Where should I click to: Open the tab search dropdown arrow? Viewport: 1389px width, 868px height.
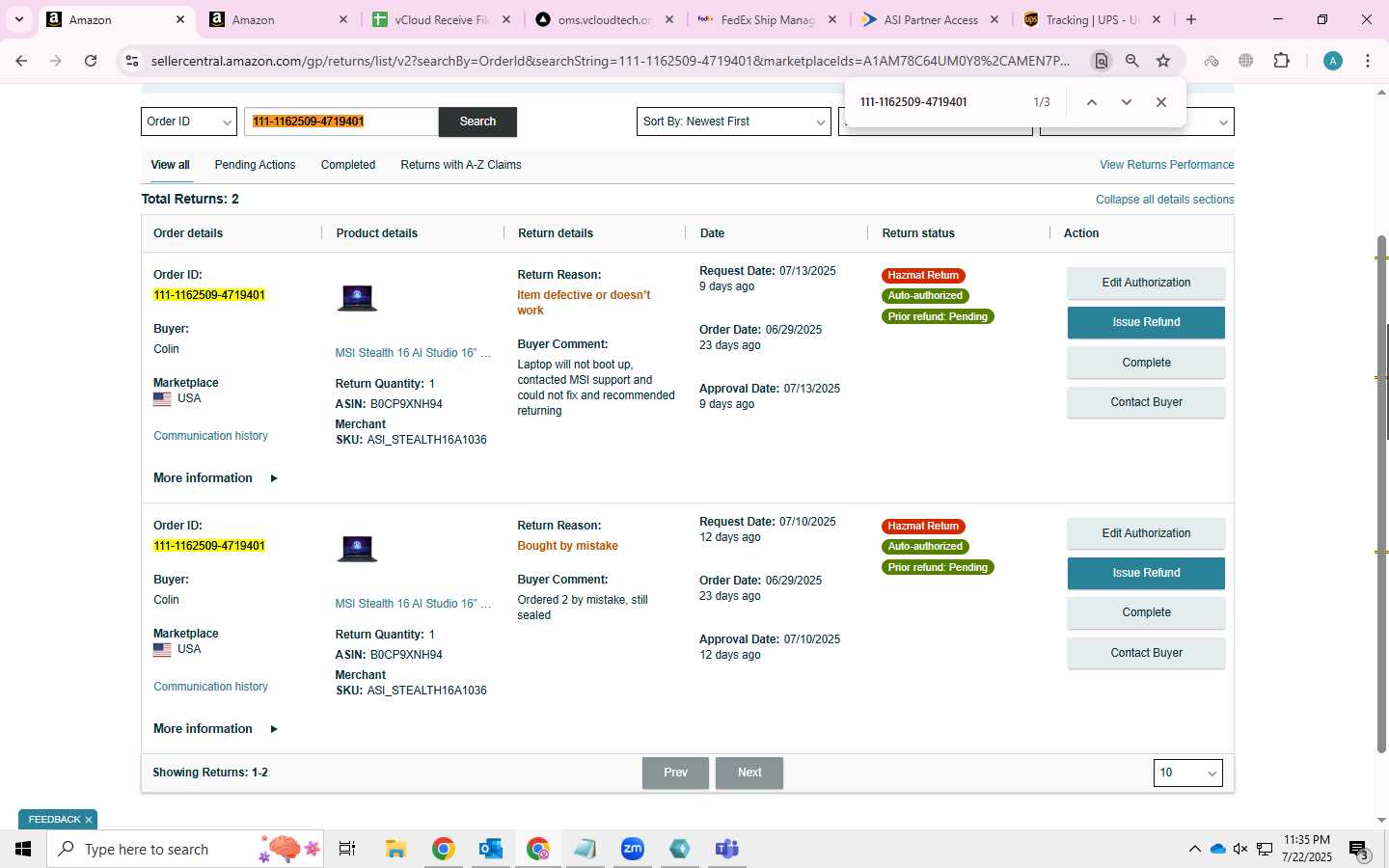(x=18, y=19)
